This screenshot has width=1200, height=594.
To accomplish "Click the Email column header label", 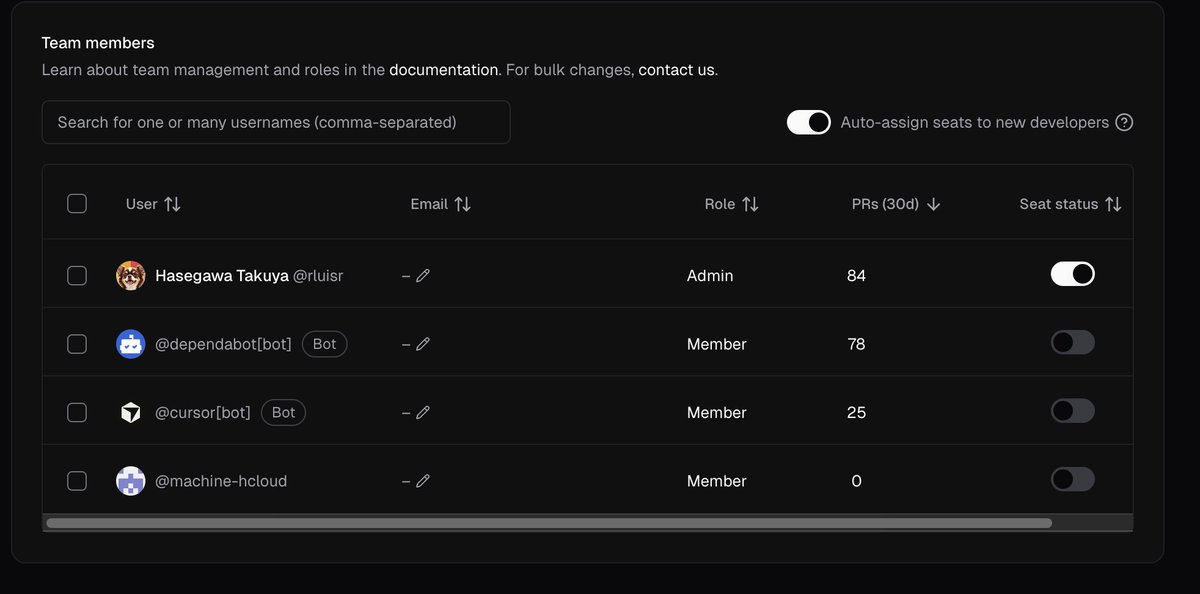I will 429,204.
